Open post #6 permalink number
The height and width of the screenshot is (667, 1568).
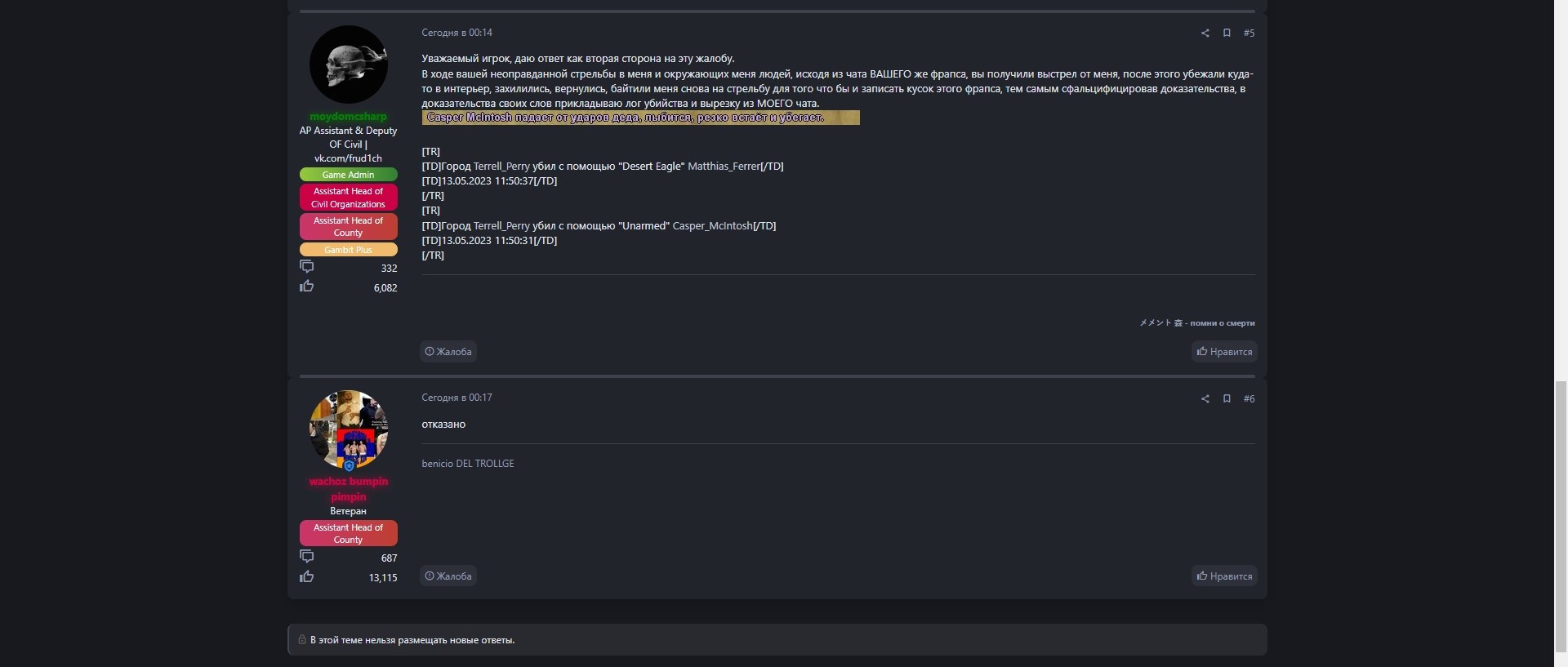1249,398
